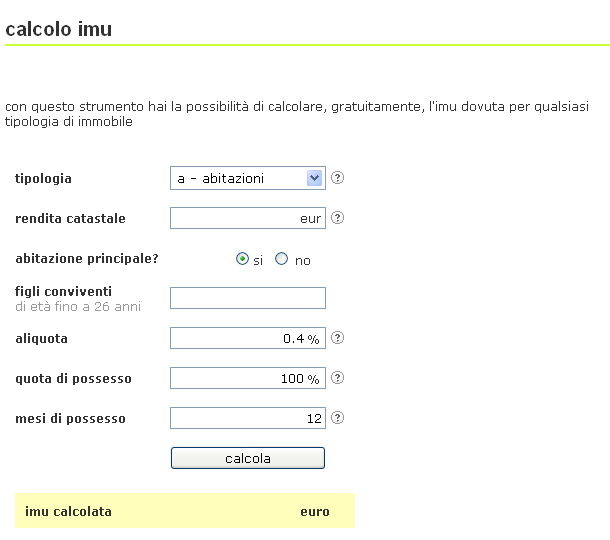610x540 pixels.
Task: Select "si" for abitazione principale
Action: click(x=242, y=259)
